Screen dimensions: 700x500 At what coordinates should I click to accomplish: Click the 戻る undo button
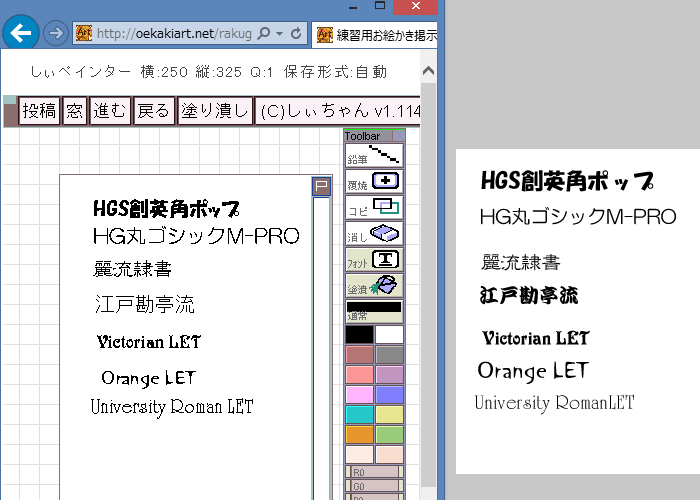coord(154,111)
